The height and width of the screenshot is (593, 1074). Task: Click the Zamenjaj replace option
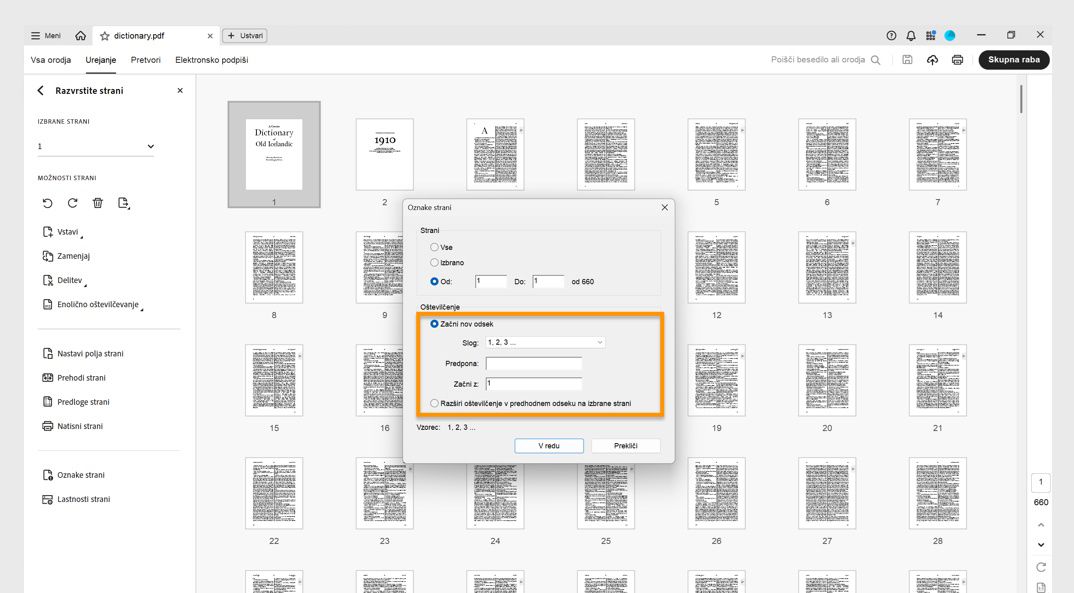point(66,256)
